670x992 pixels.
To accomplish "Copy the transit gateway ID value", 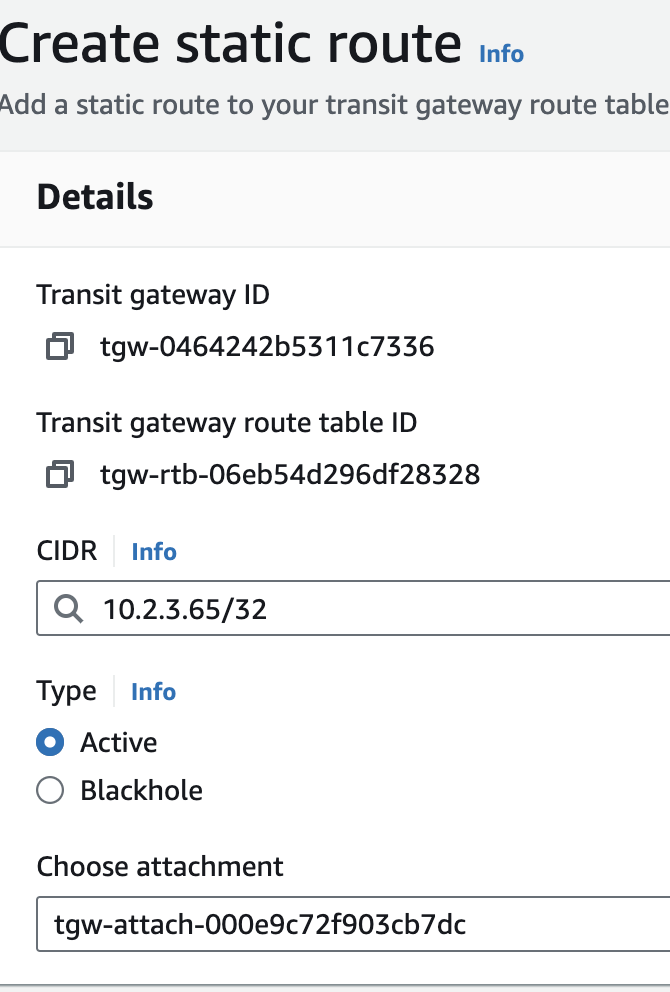I will [x=60, y=347].
